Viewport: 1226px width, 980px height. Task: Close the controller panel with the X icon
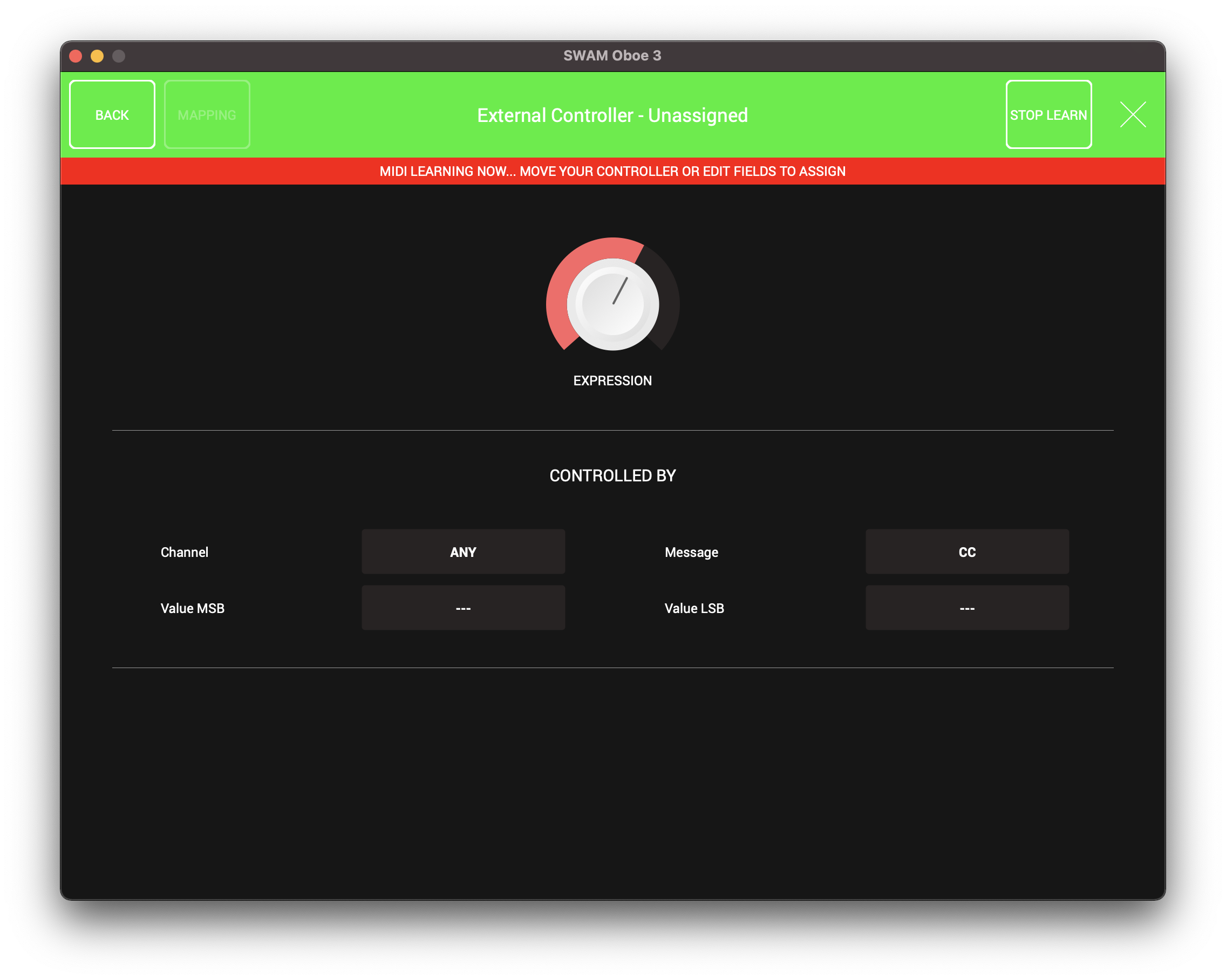point(1133,114)
